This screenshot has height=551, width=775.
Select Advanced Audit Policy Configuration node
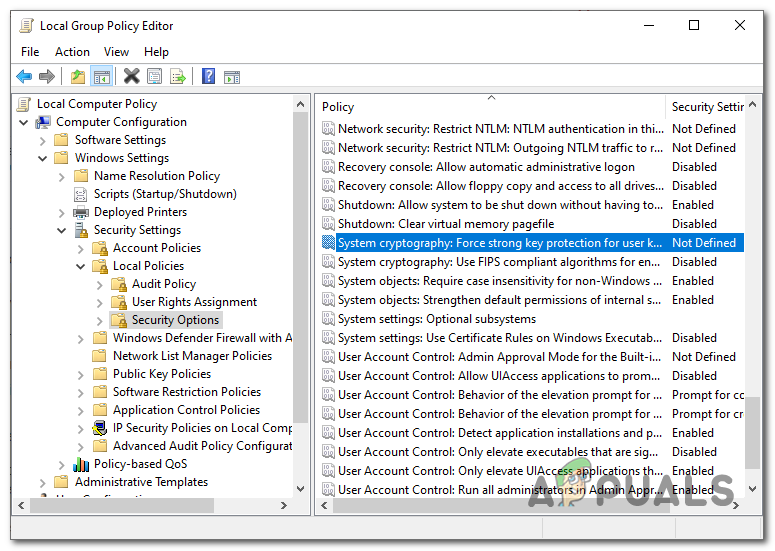coord(202,446)
